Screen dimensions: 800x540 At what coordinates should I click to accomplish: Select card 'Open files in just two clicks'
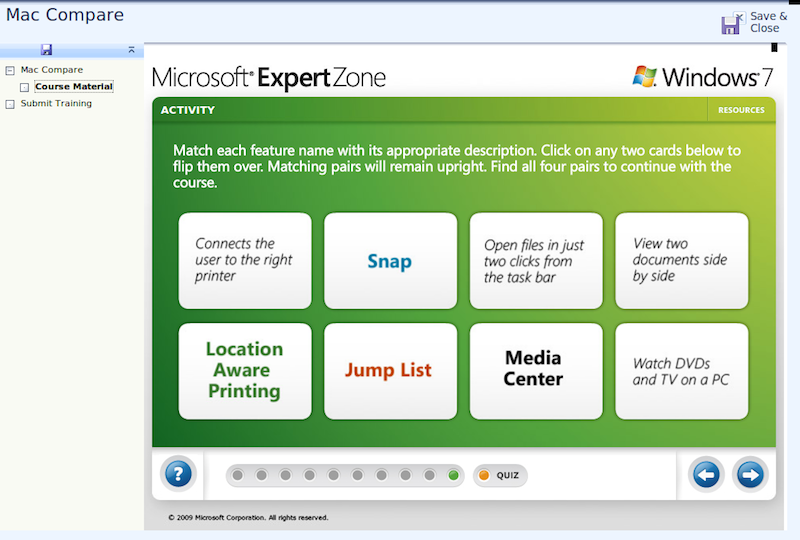536,261
